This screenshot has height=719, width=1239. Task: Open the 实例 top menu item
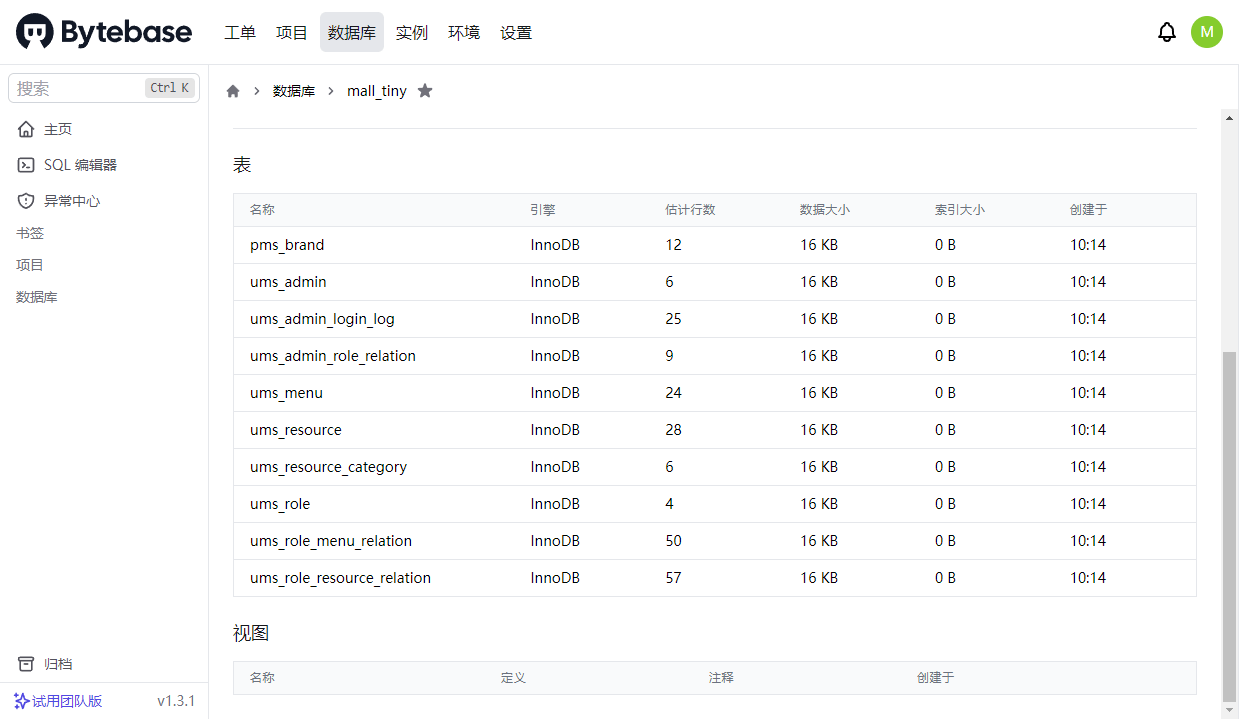pos(412,32)
